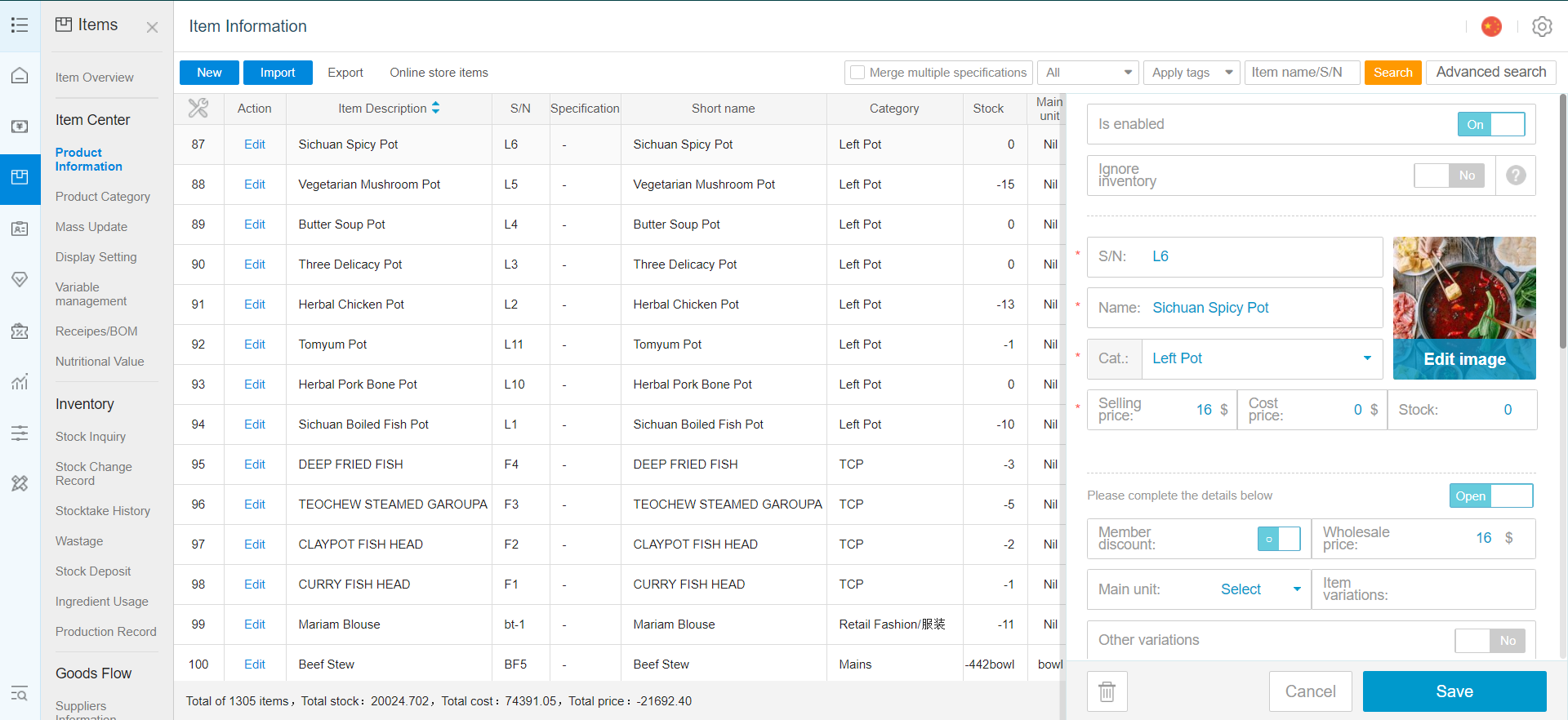The image size is (1568, 720).
Task: Open the tools sidebar icon
Action: point(20,483)
